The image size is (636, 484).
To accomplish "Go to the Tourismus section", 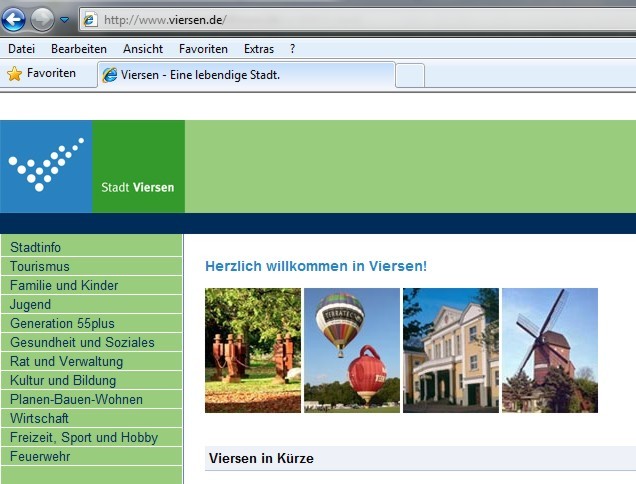I will (40, 266).
